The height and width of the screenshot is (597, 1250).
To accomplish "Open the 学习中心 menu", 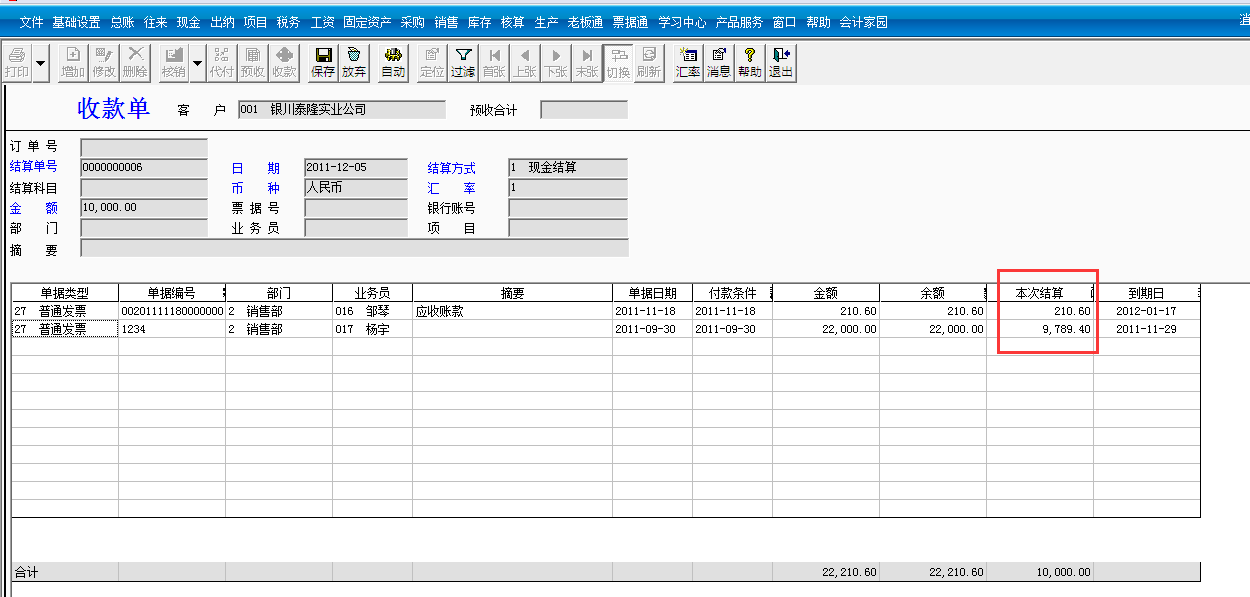I will pyautogui.click(x=682, y=22).
